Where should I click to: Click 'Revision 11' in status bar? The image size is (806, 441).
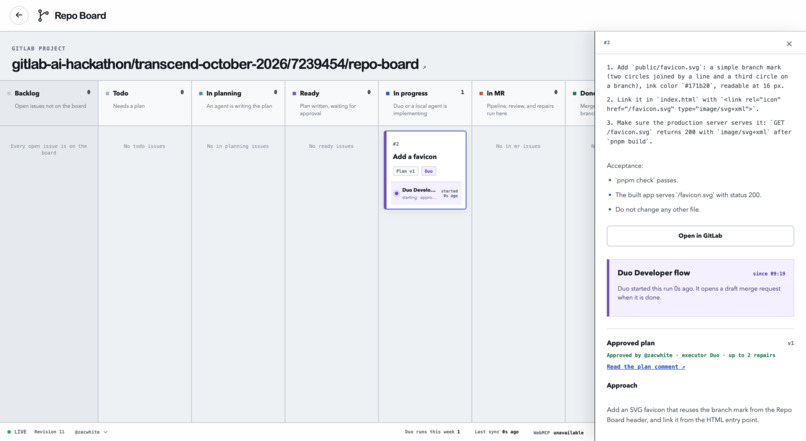coord(49,432)
